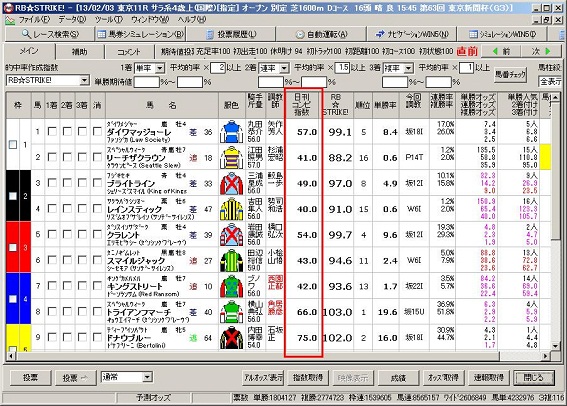
Task: Click the 単勝期待値 lower bound field
Action: coord(146,82)
